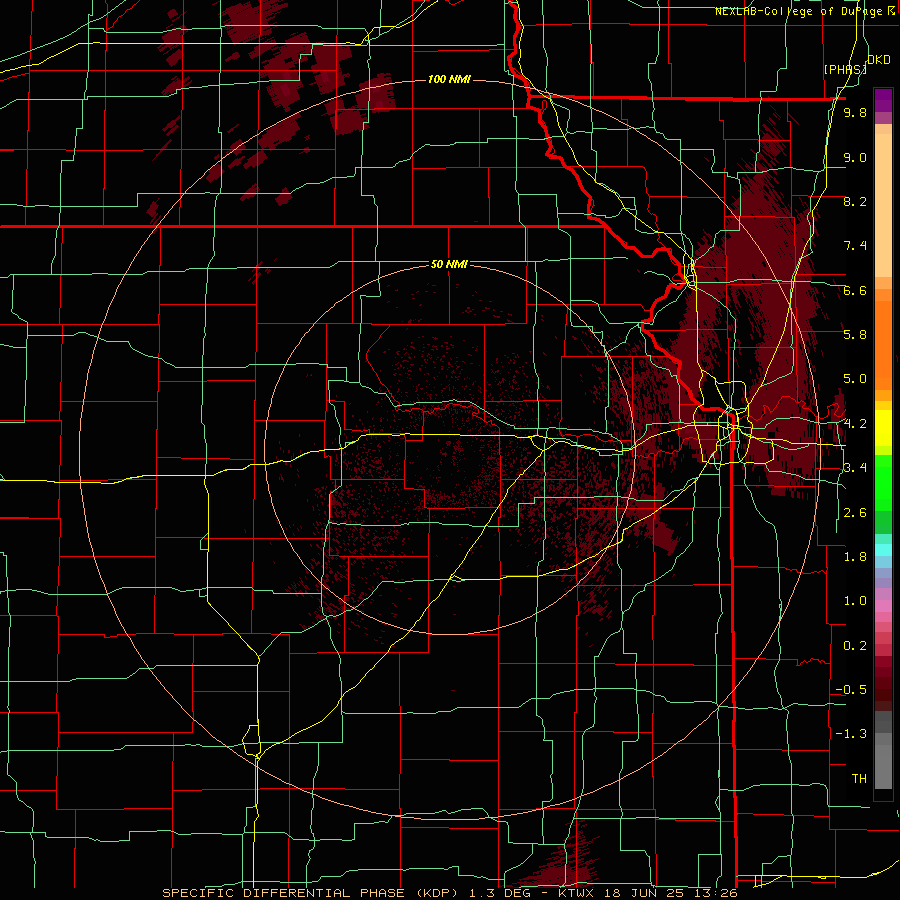Viewport: 900px width, 900px height.
Task: Click the 4.2 value on the color scale
Action: (x=855, y=424)
